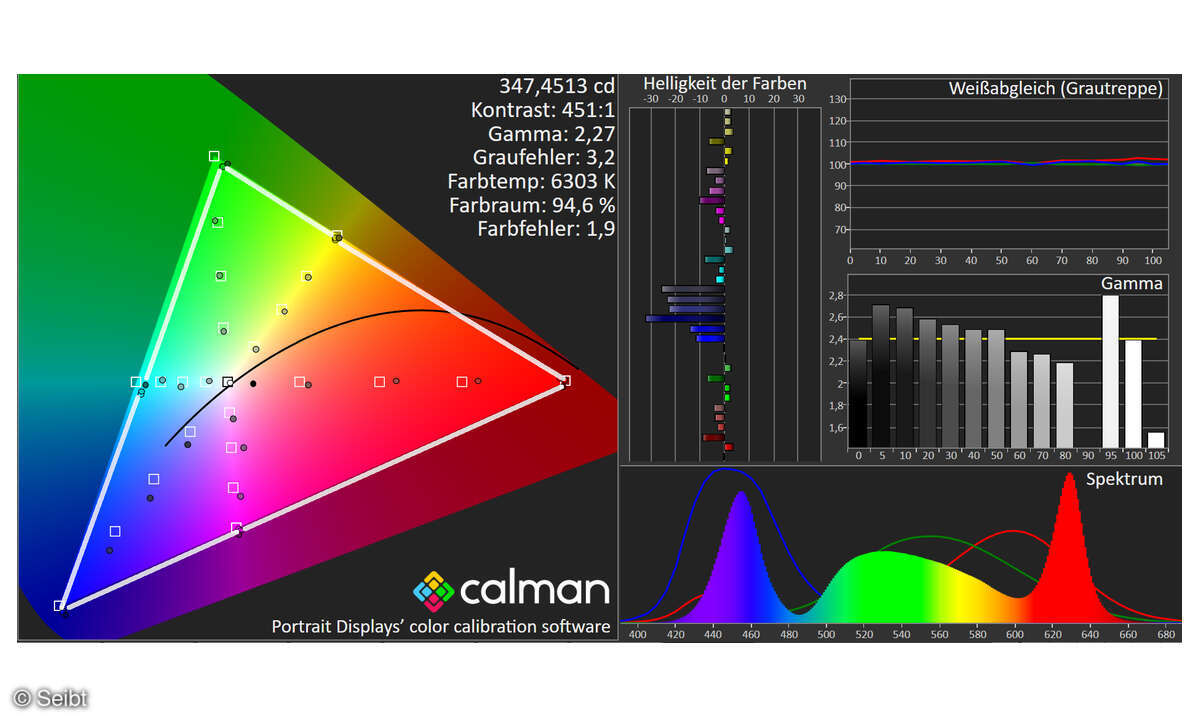The height and width of the screenshot is (720, 1200).
Task: Click the Farbtemp: 6303 K readout
Action: (x=531, y=182)
